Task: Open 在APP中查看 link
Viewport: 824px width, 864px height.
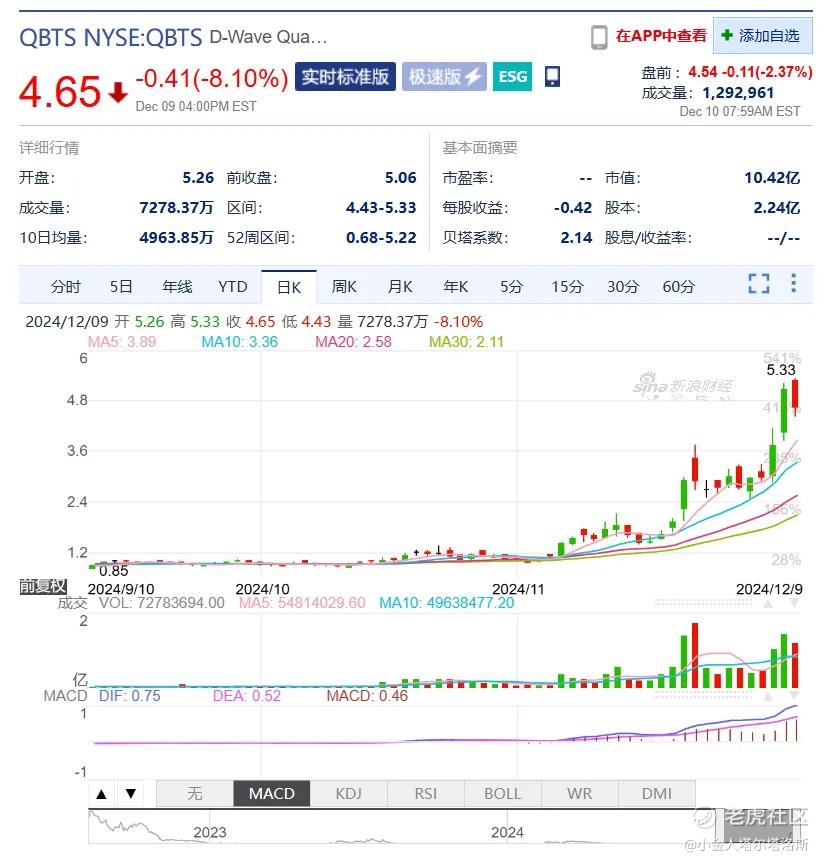Action: [x=661, y=36]
